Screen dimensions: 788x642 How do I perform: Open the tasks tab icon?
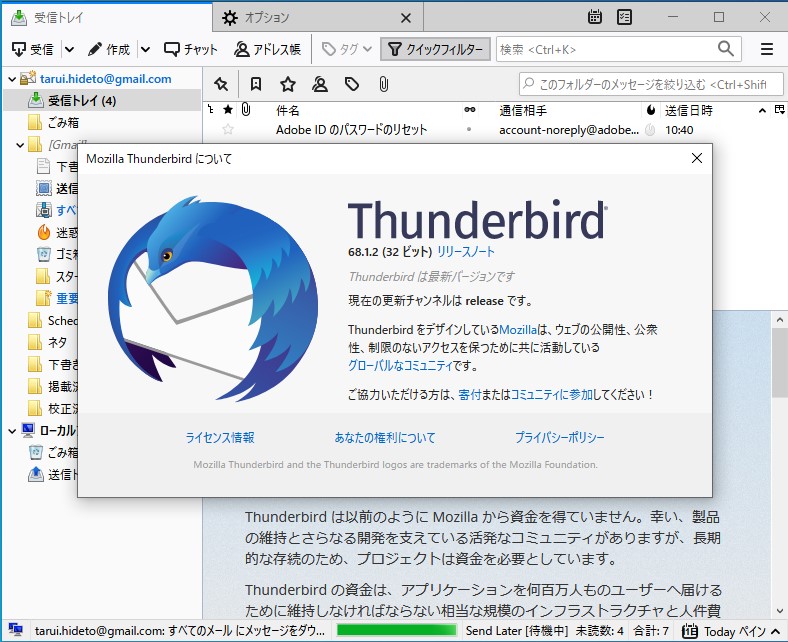[624, 17]
